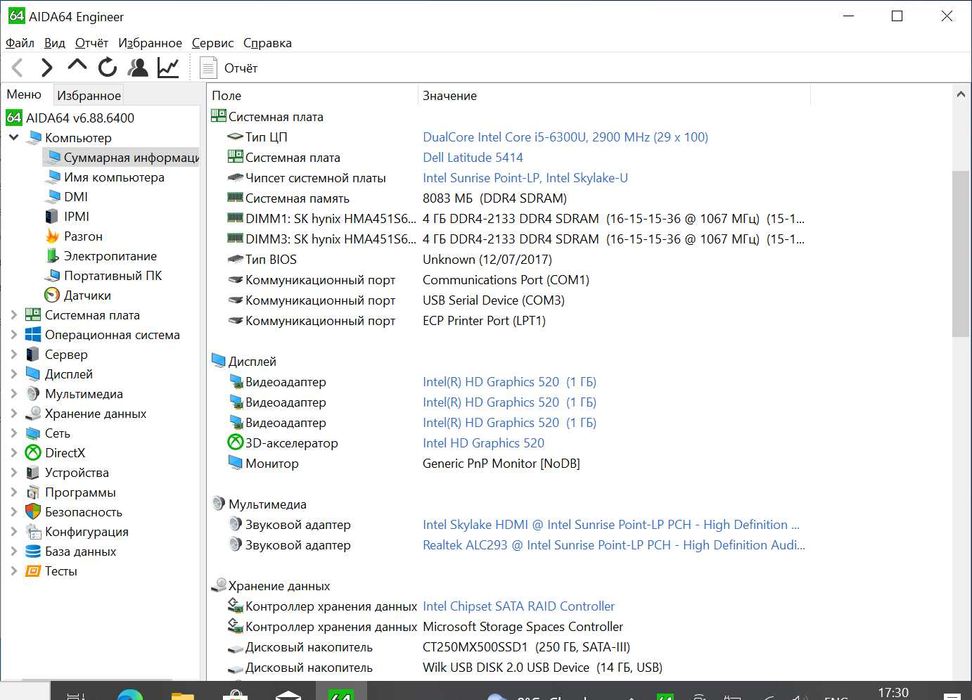Click the vertical scrollbar thumb in report pane
Screen dimensions: 972x700
[960, 254]
